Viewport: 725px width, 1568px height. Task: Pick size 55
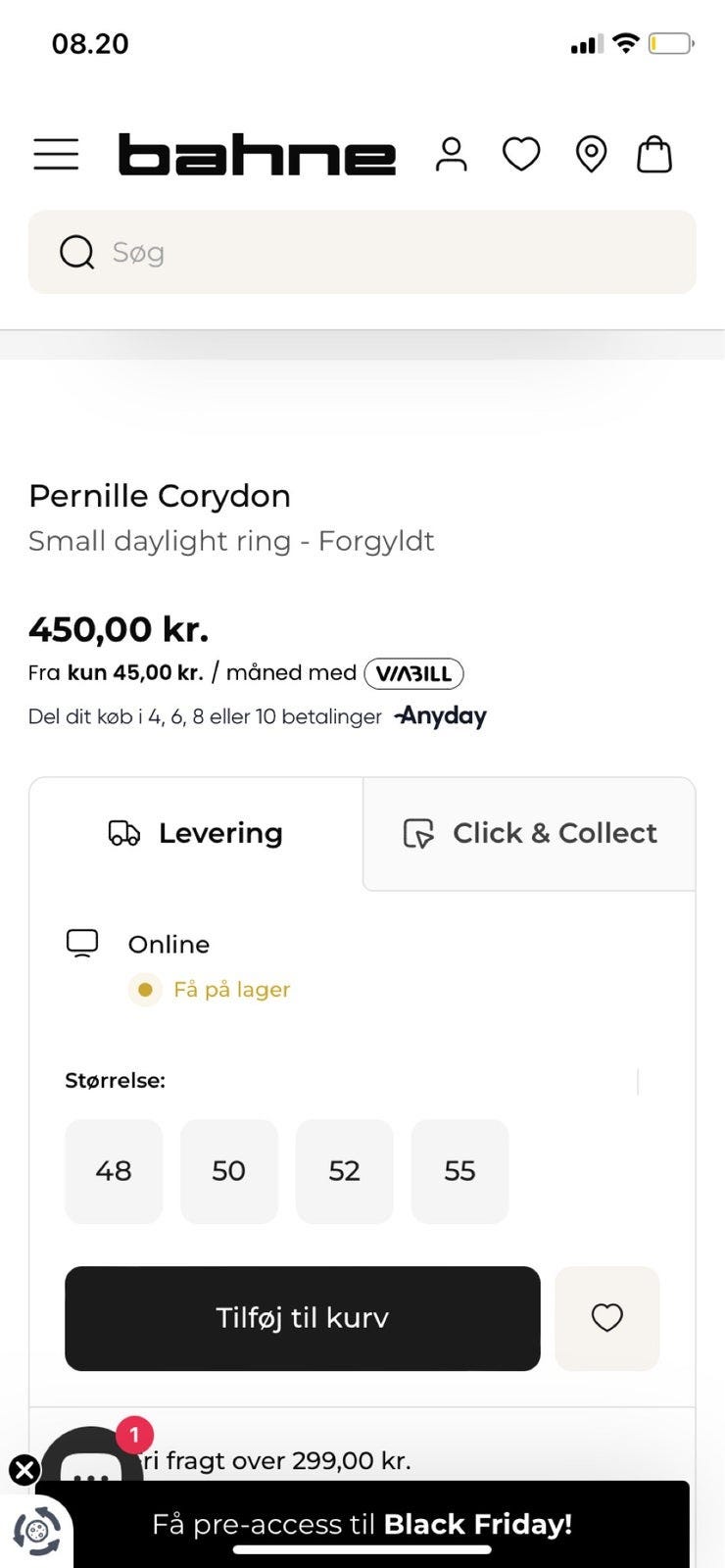pos(459,1171)
